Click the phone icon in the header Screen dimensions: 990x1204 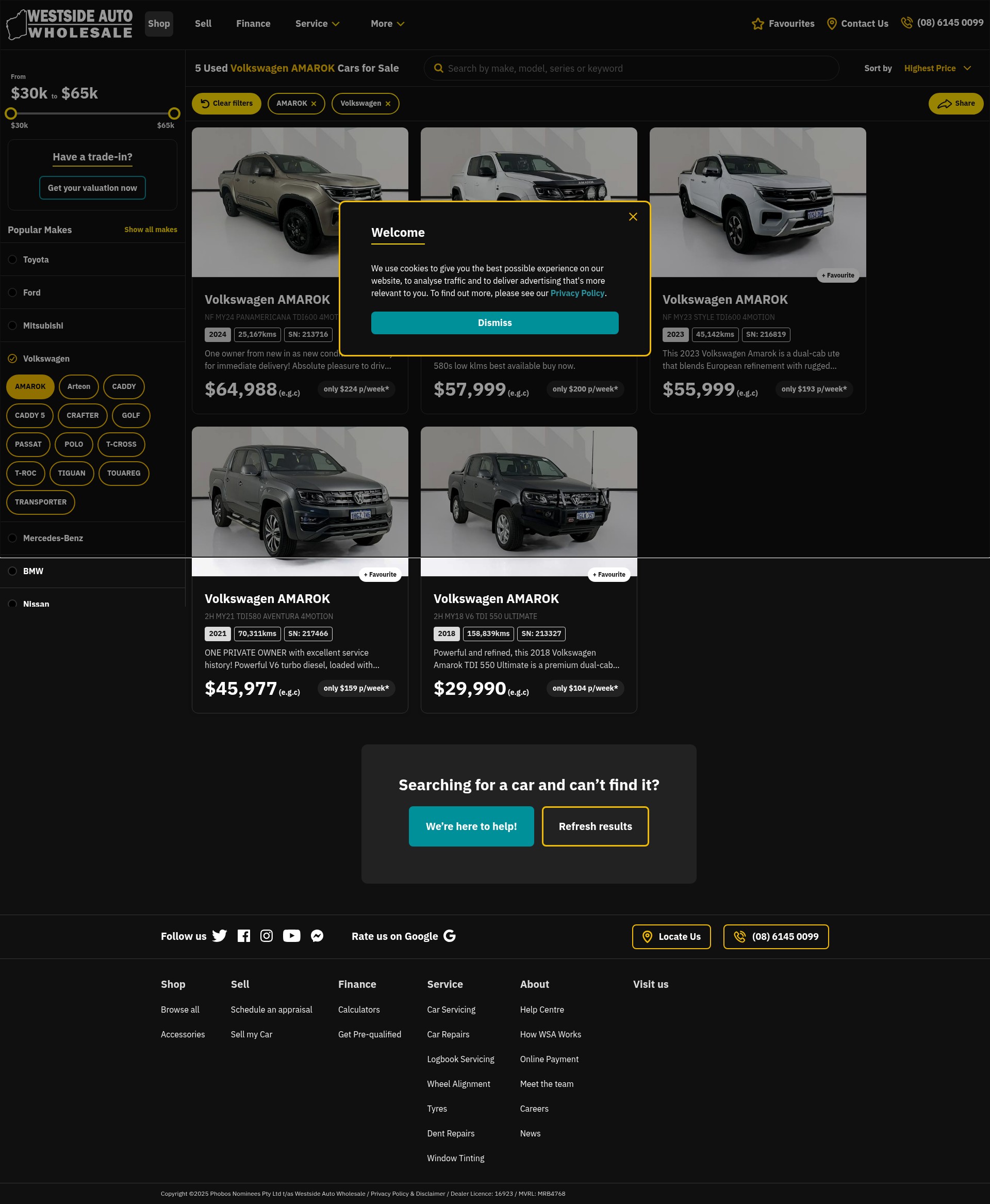[x=906, y=23]
